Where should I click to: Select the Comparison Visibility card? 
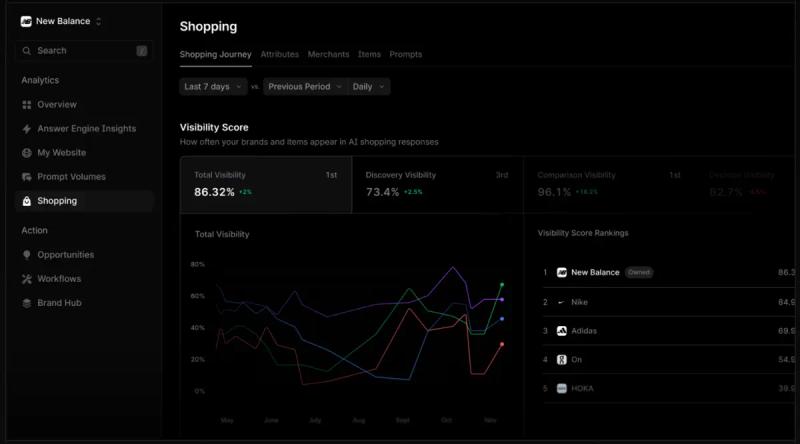pos(608,185)
